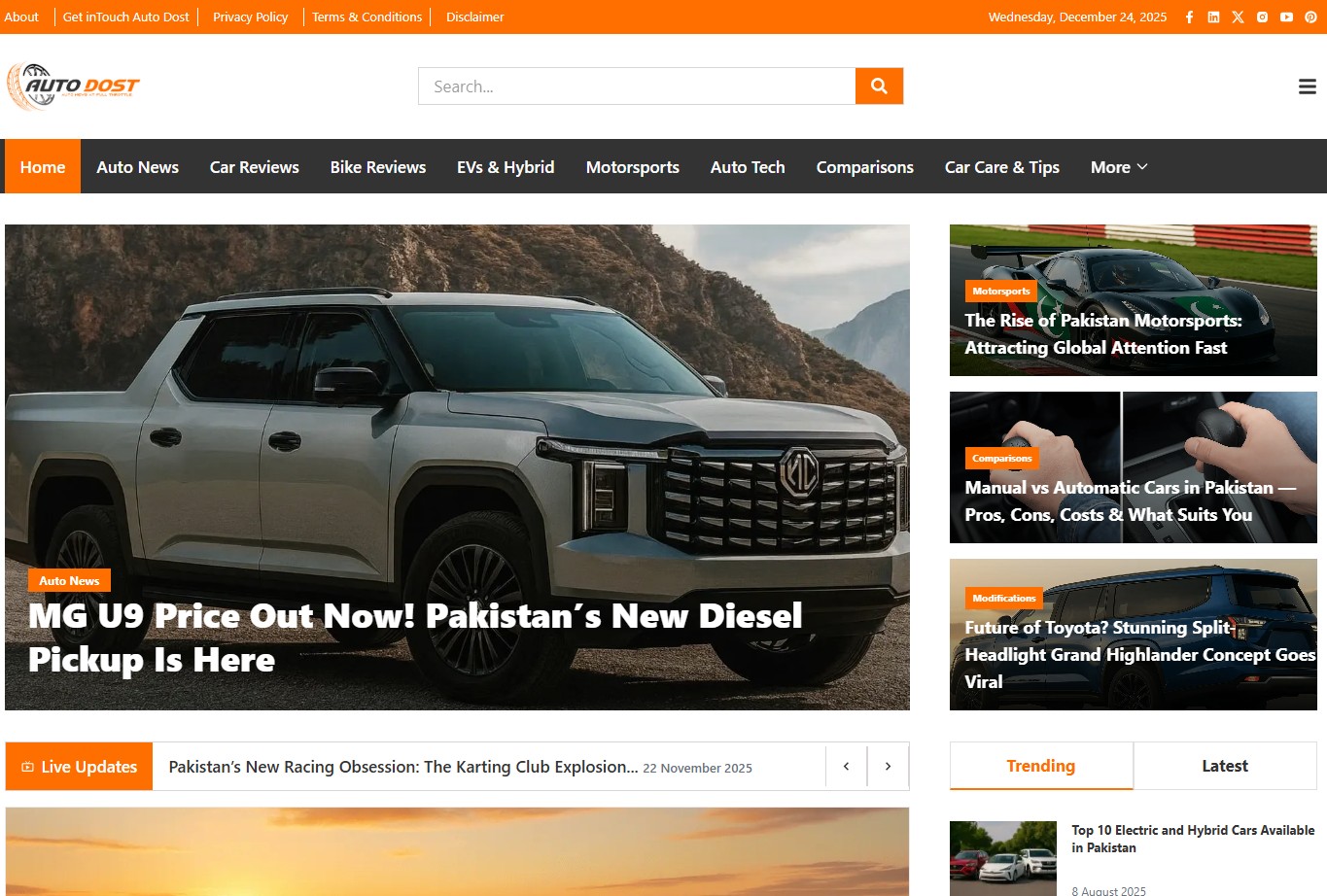Open Comparisons section
This screenshot has width=1327, height=896.
pos(865,167)
